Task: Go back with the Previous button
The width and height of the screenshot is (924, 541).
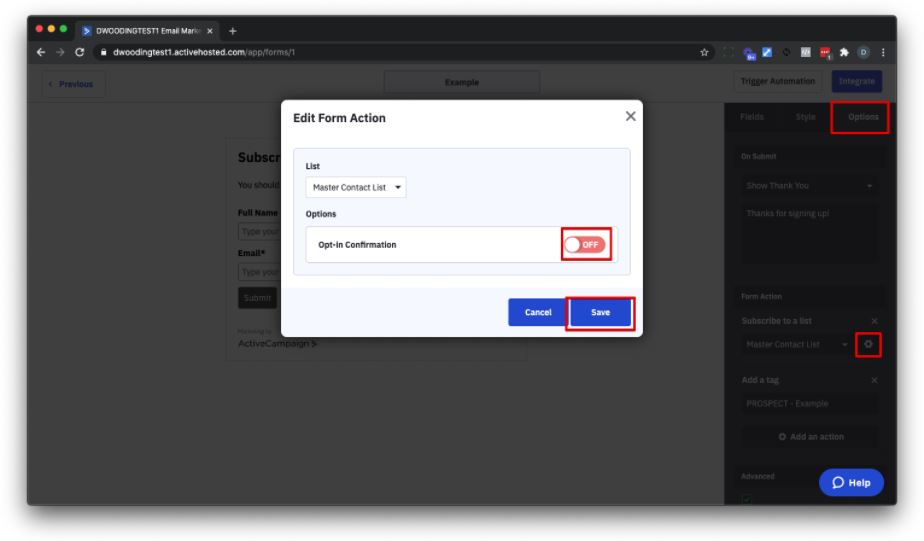Action: click(74, 84)
